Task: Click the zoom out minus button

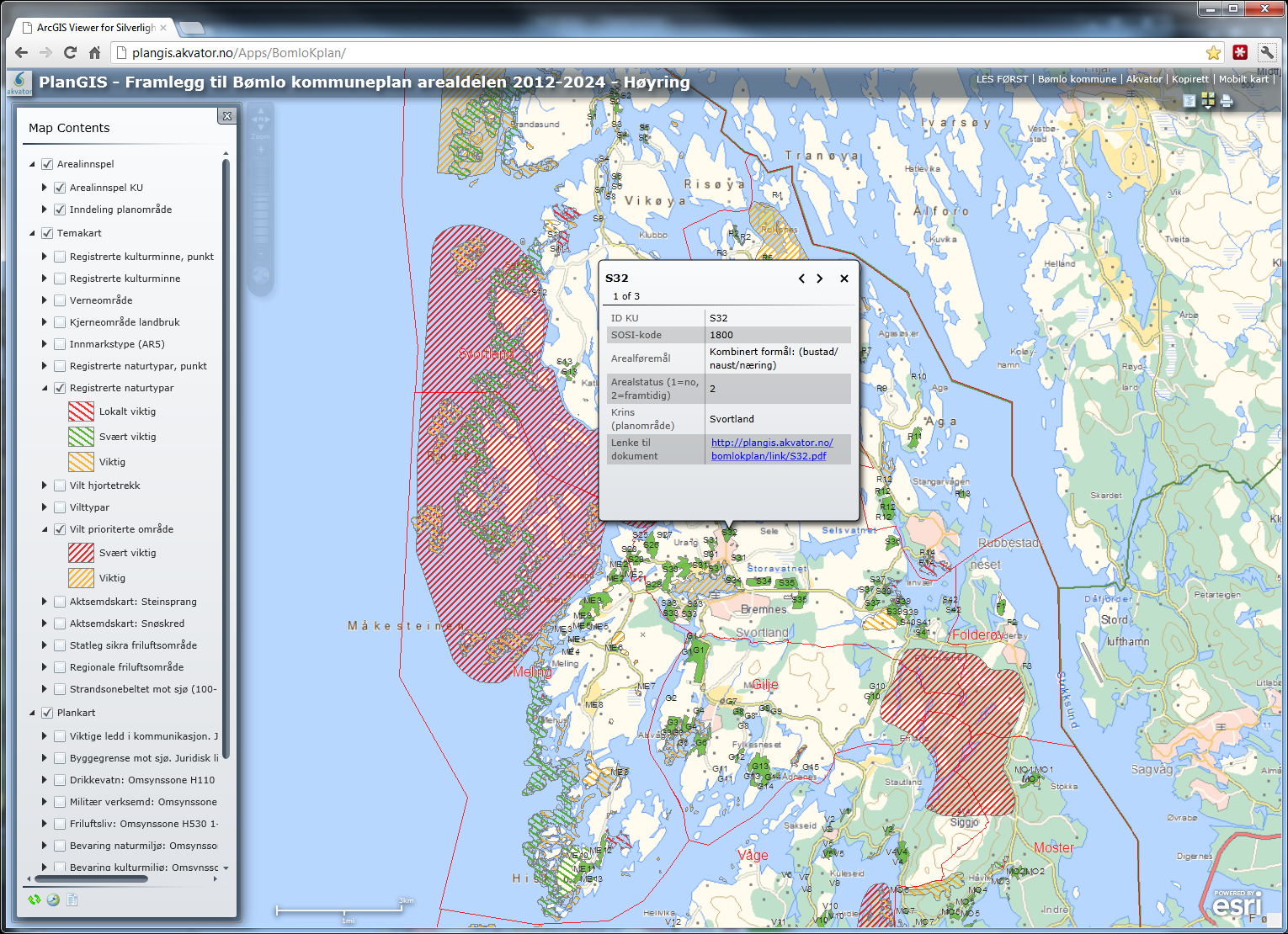Action: [261, 252]
